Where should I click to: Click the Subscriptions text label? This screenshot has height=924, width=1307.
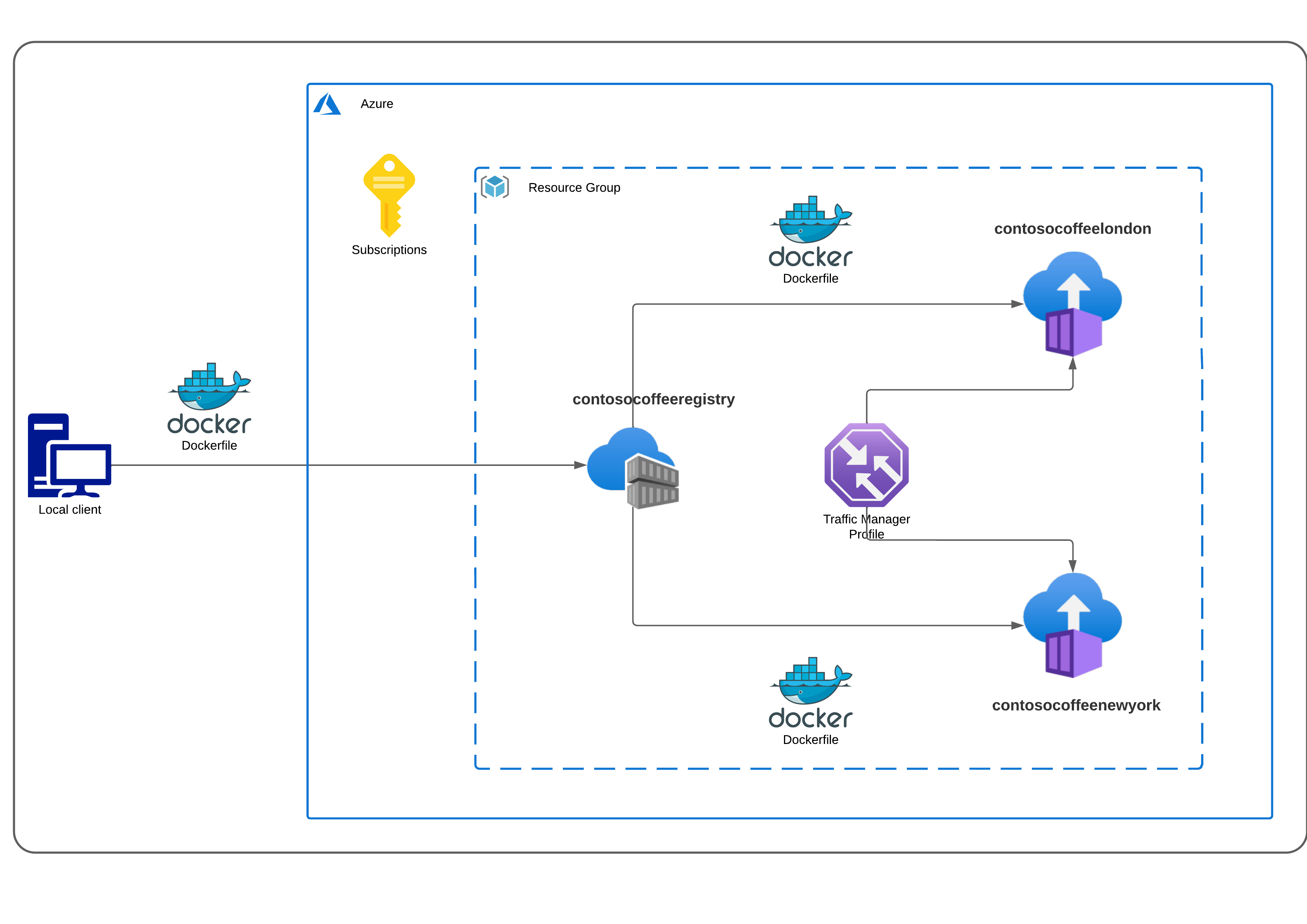coord(389,250)
